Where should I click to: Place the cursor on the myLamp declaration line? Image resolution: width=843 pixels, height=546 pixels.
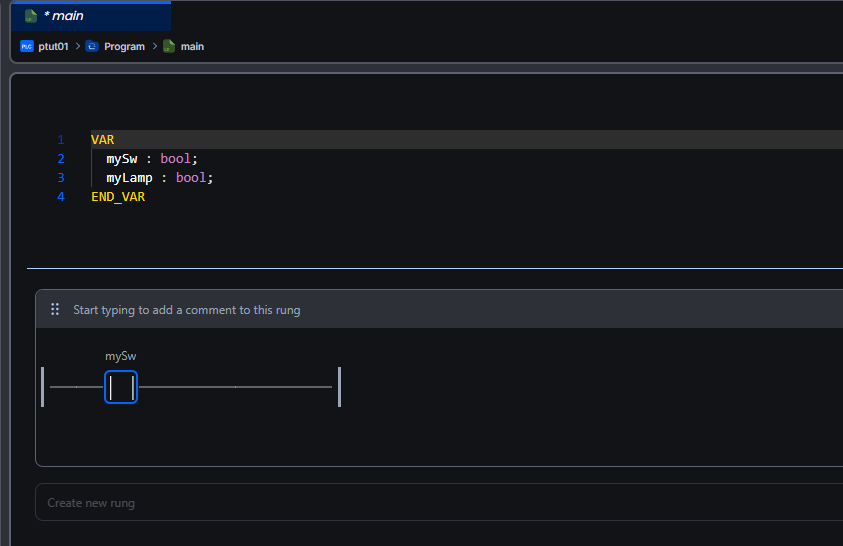point(160,178)
